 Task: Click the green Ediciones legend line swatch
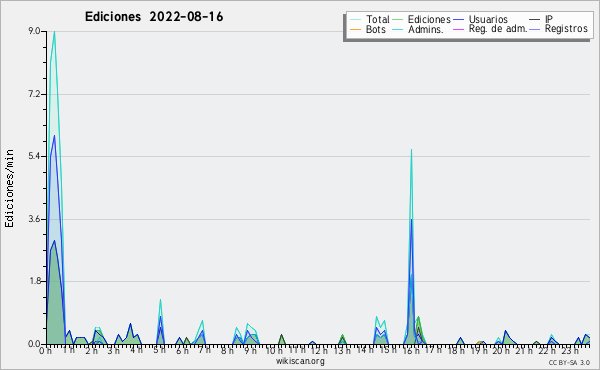pos(398,20)
